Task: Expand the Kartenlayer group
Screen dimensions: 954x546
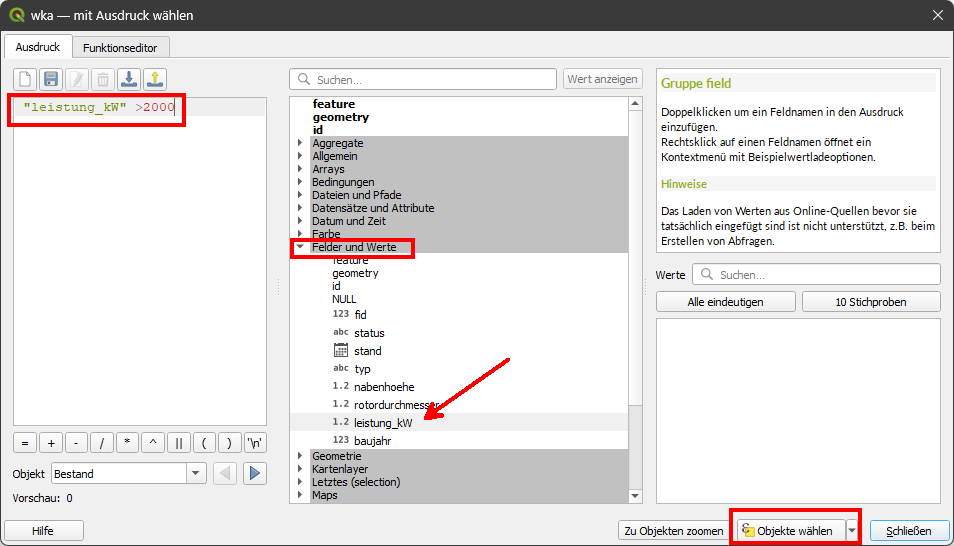Action: click(300, 469)
